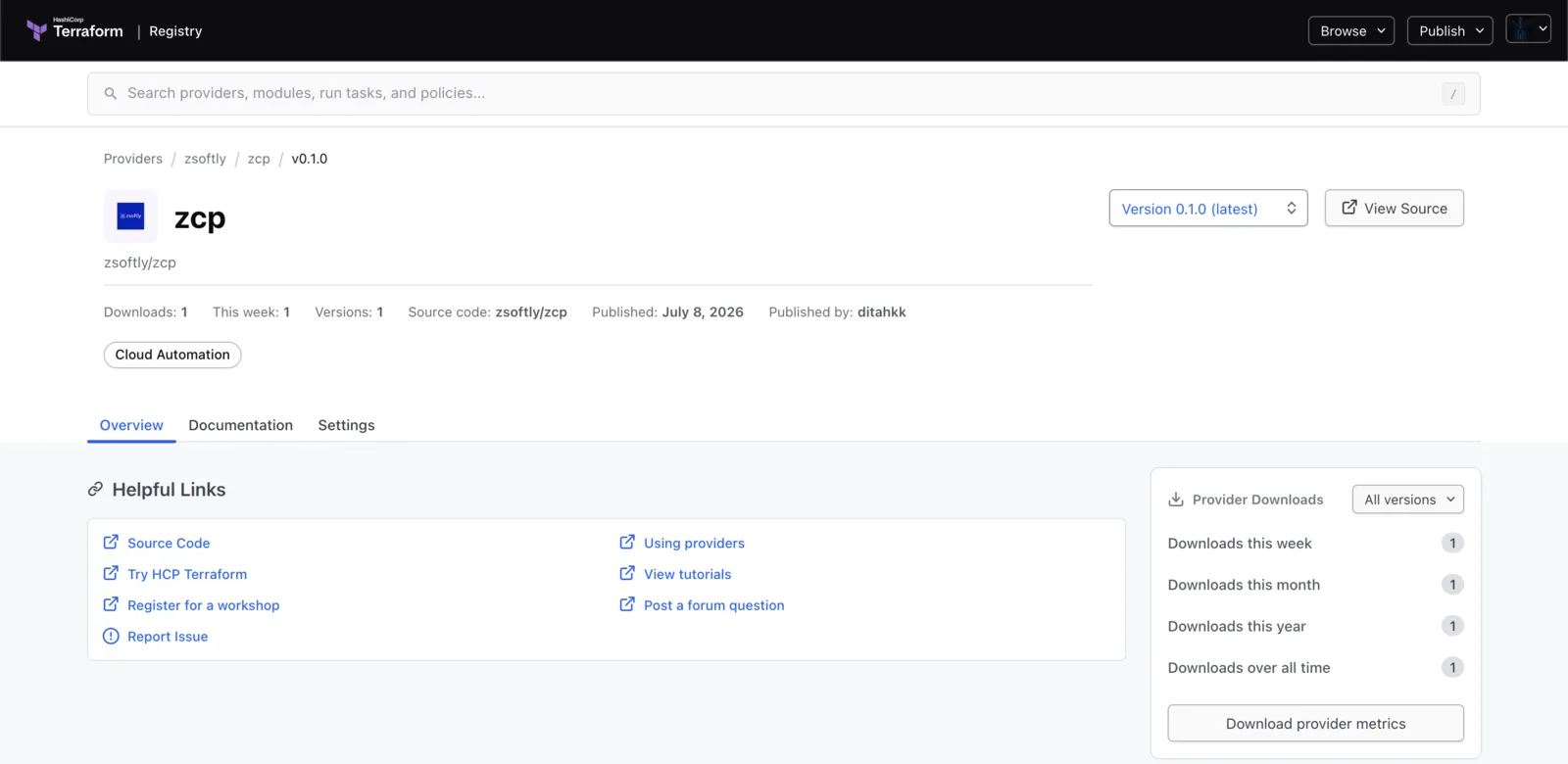Viewport: 1568px width, 764px height.
Task: Switch to the Overview tab
Action: pos(131,425)
